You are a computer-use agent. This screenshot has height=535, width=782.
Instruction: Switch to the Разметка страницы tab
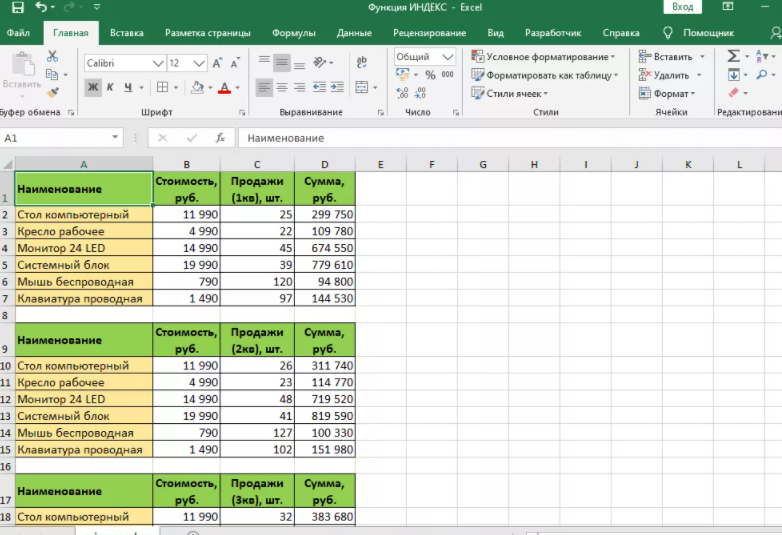207,33
